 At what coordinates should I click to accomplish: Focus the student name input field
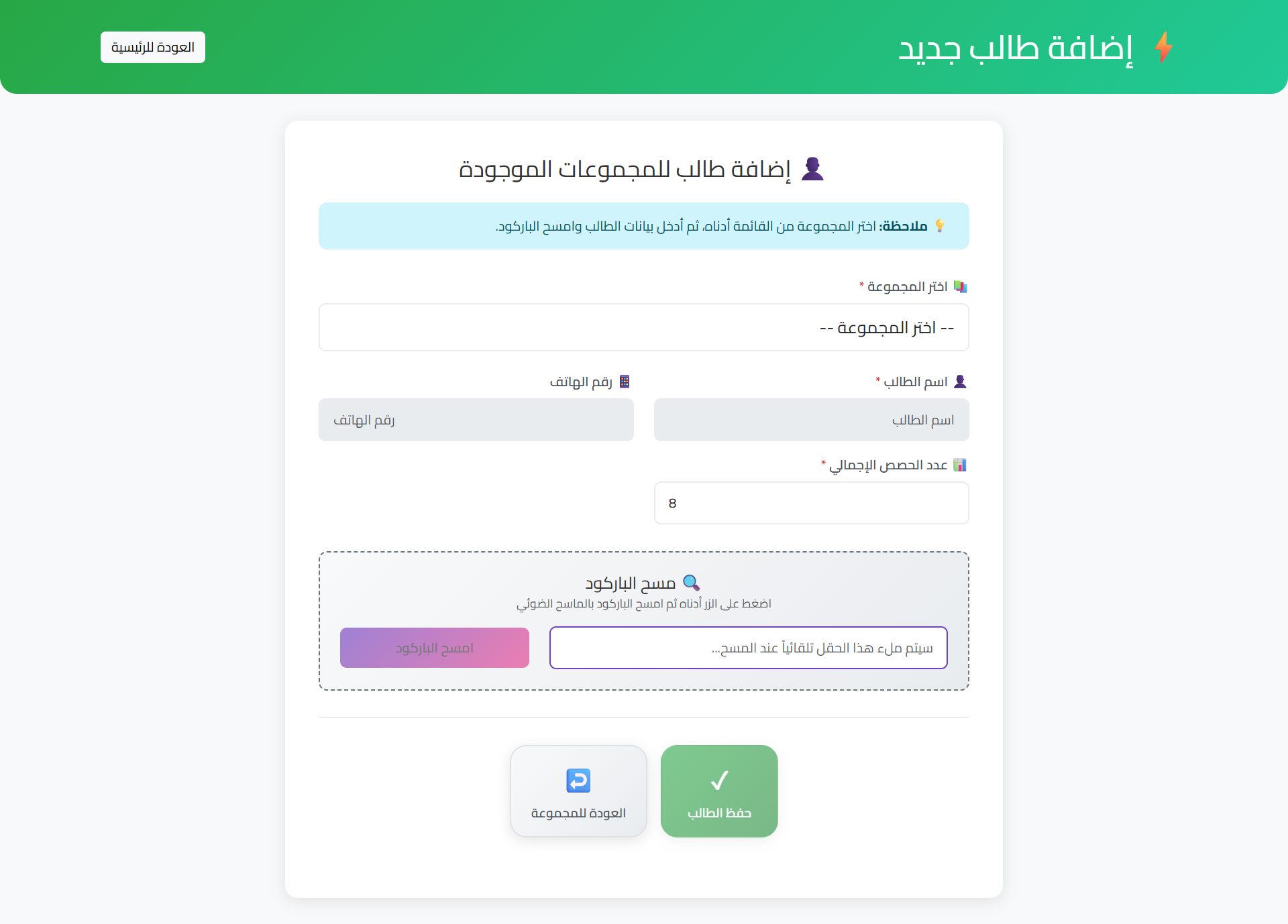point(812,420)
